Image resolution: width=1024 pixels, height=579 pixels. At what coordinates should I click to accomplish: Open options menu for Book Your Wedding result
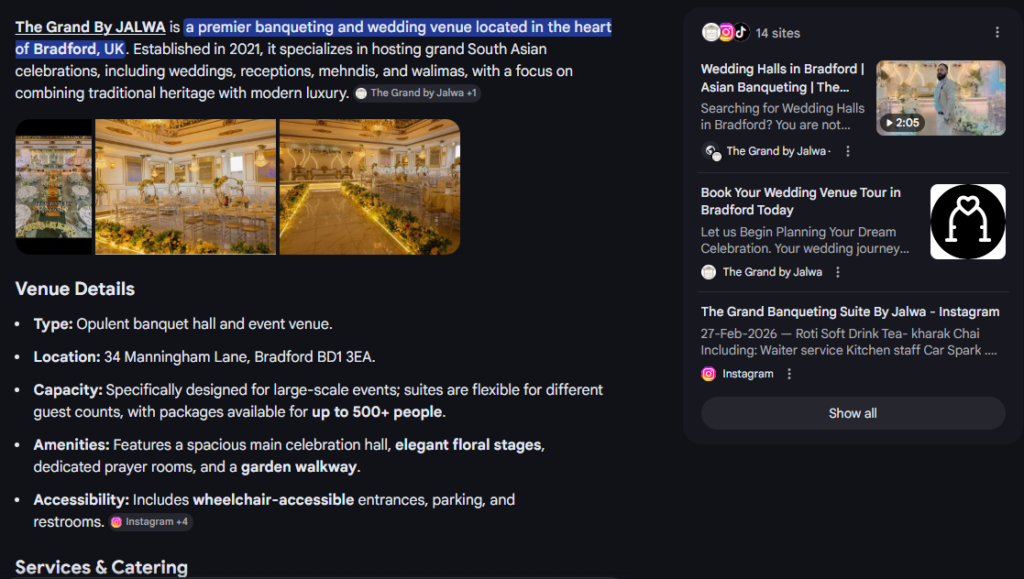coord(838,272)
